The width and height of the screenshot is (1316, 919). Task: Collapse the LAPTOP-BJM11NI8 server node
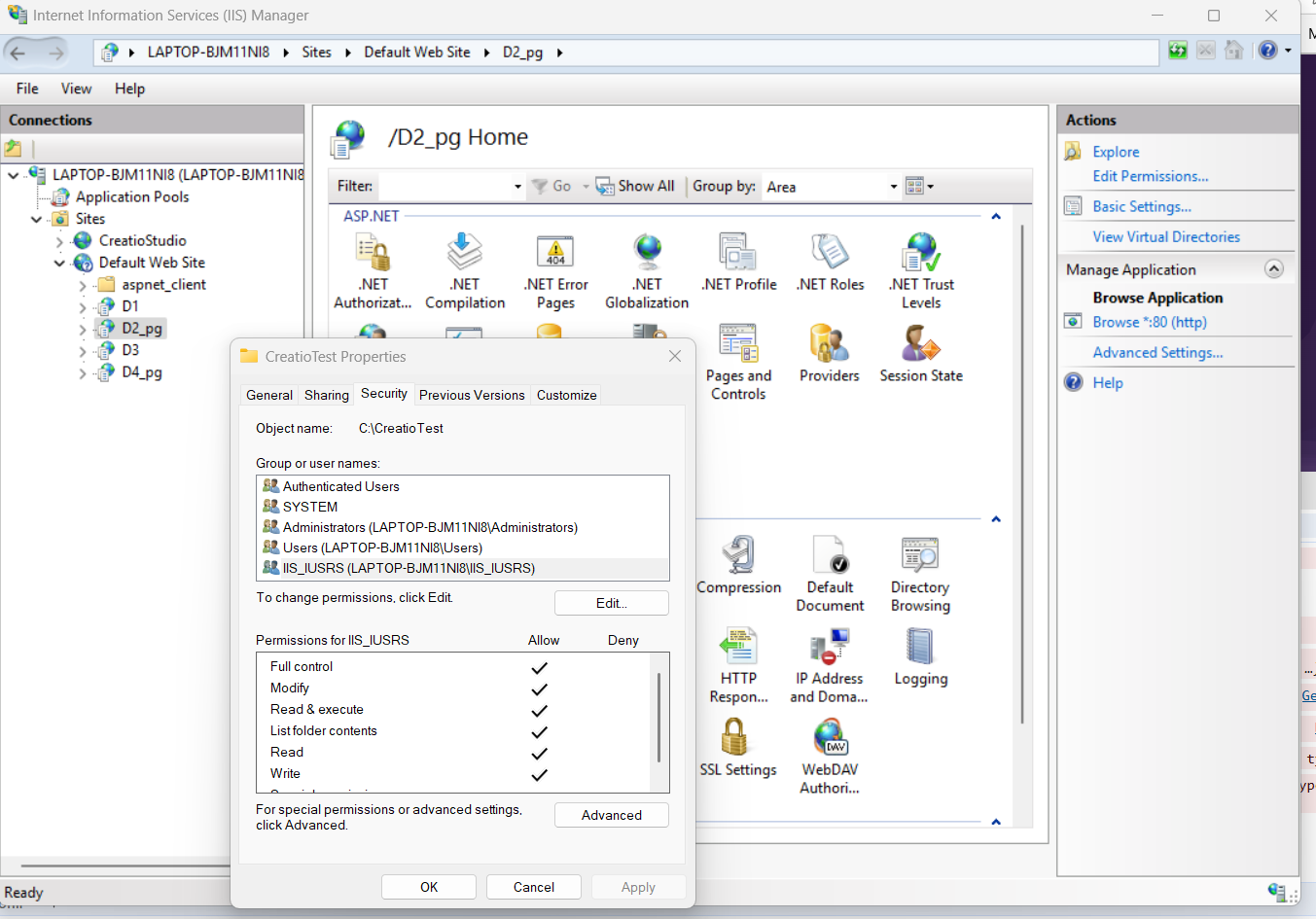coord(14,176)
